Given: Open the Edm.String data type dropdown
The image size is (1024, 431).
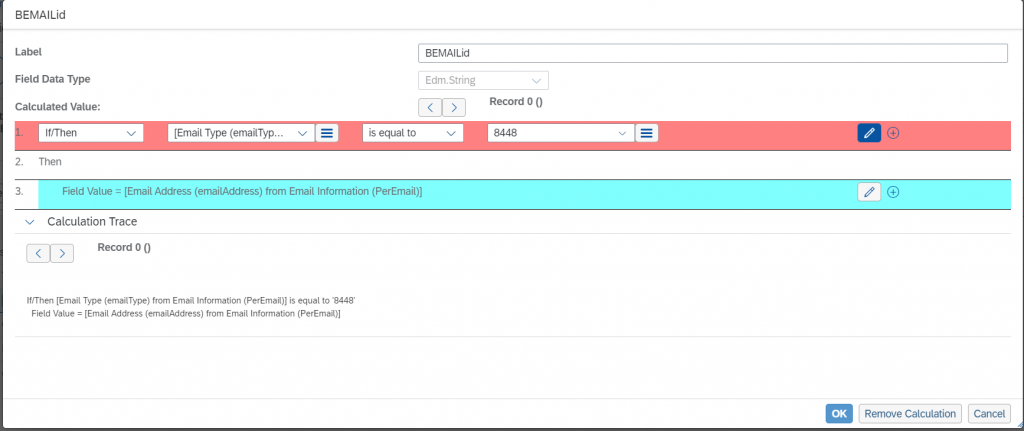Looking at the screenshot, I should (483, 80).
